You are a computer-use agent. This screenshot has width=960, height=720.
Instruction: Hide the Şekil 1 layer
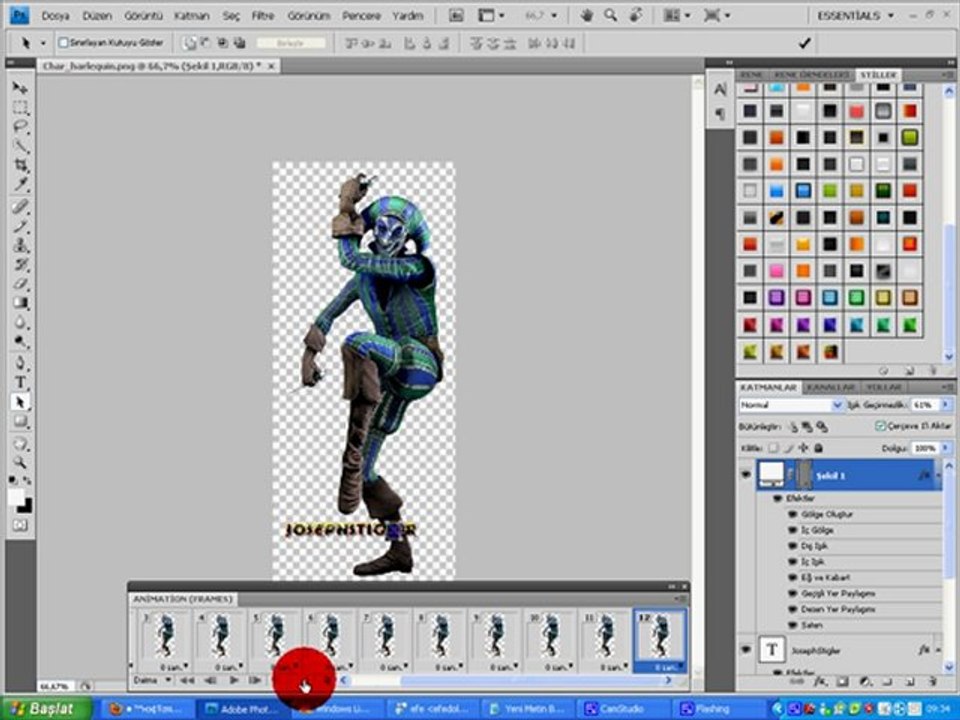pyautogui.click(x=746, y=475)
